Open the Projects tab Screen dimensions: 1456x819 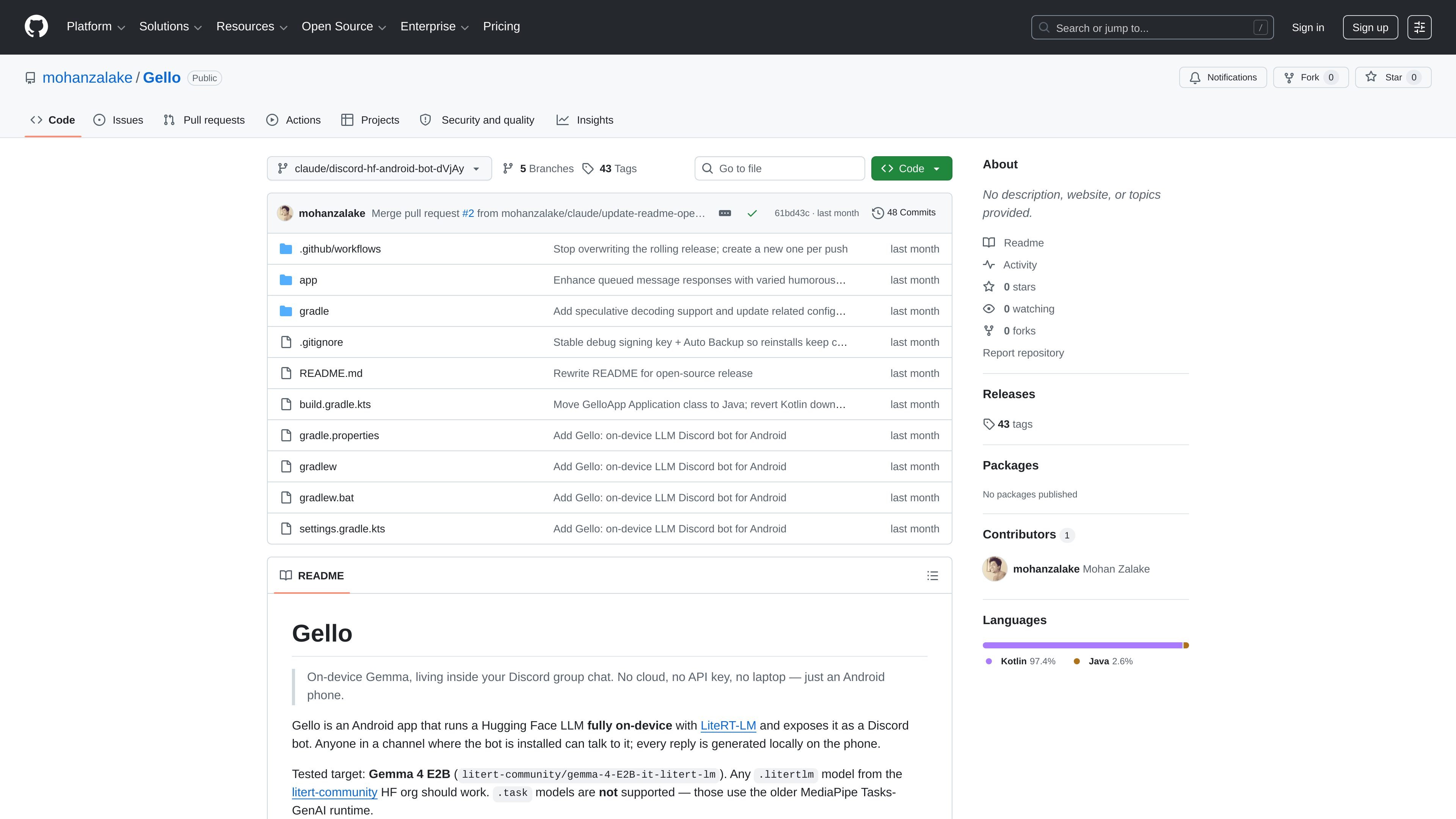[370, 120]
